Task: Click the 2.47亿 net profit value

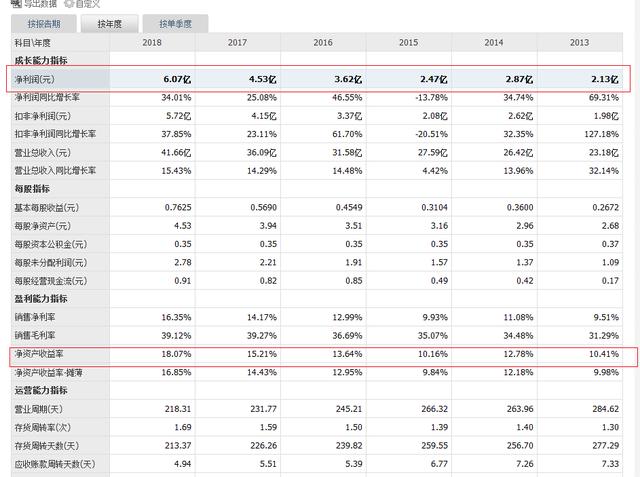Action: coord(434,79)
